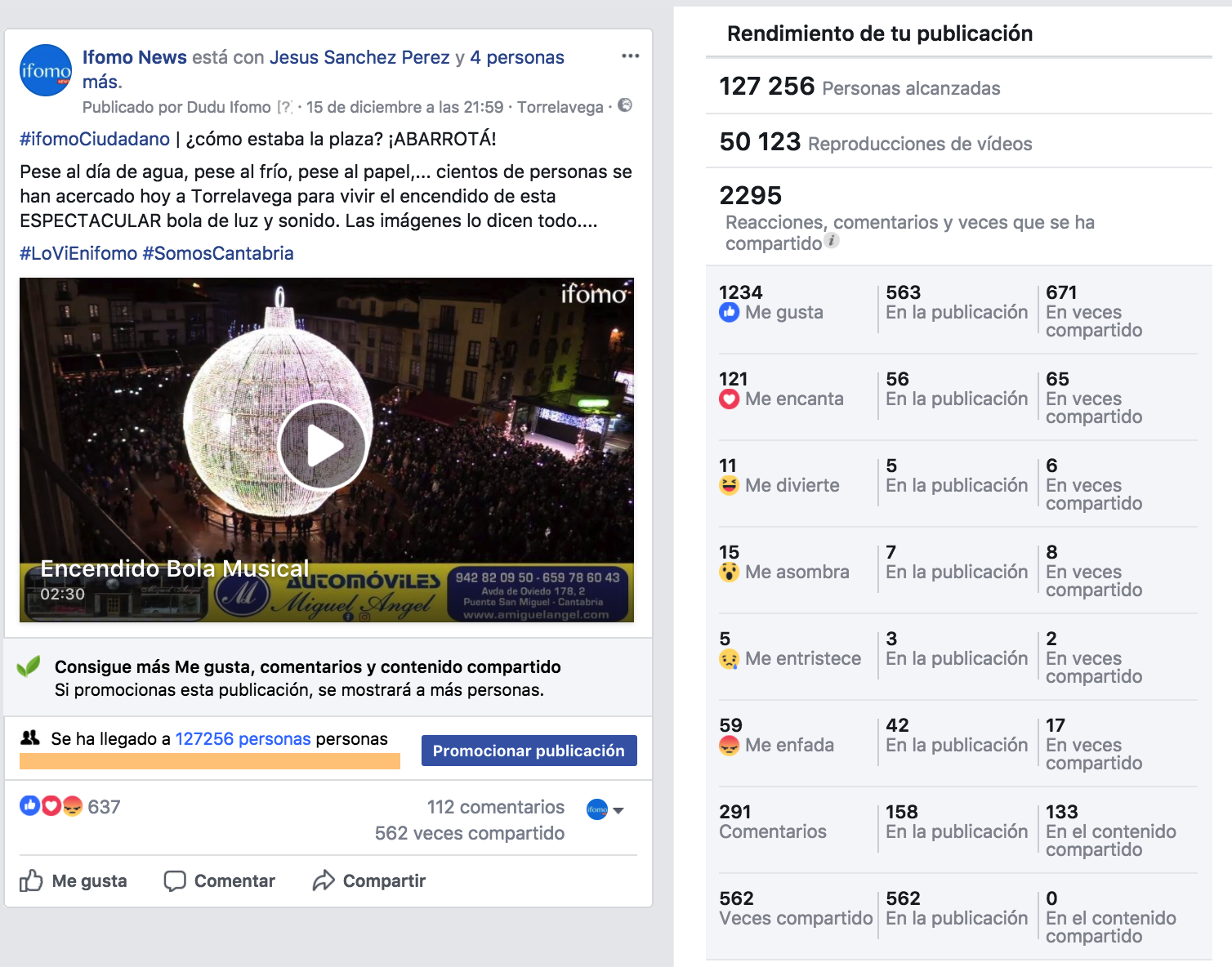Image resolution: width=1232 pixels, height=967 pixels.
Task: Open the comment-as profile selector dropdown
Action: coord(605,809)
